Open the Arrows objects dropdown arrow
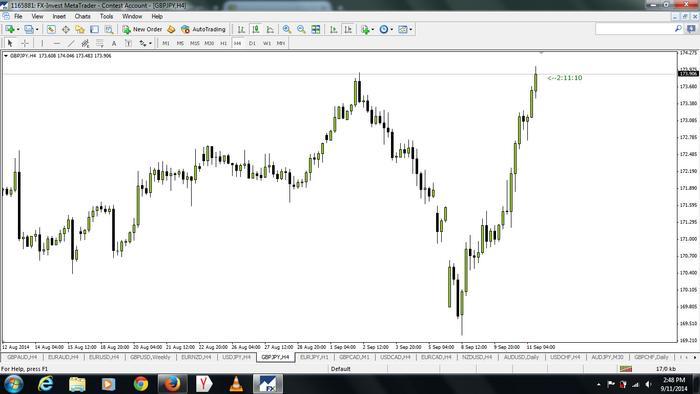This screenshot has width=700, height=394. pos(150,43)
